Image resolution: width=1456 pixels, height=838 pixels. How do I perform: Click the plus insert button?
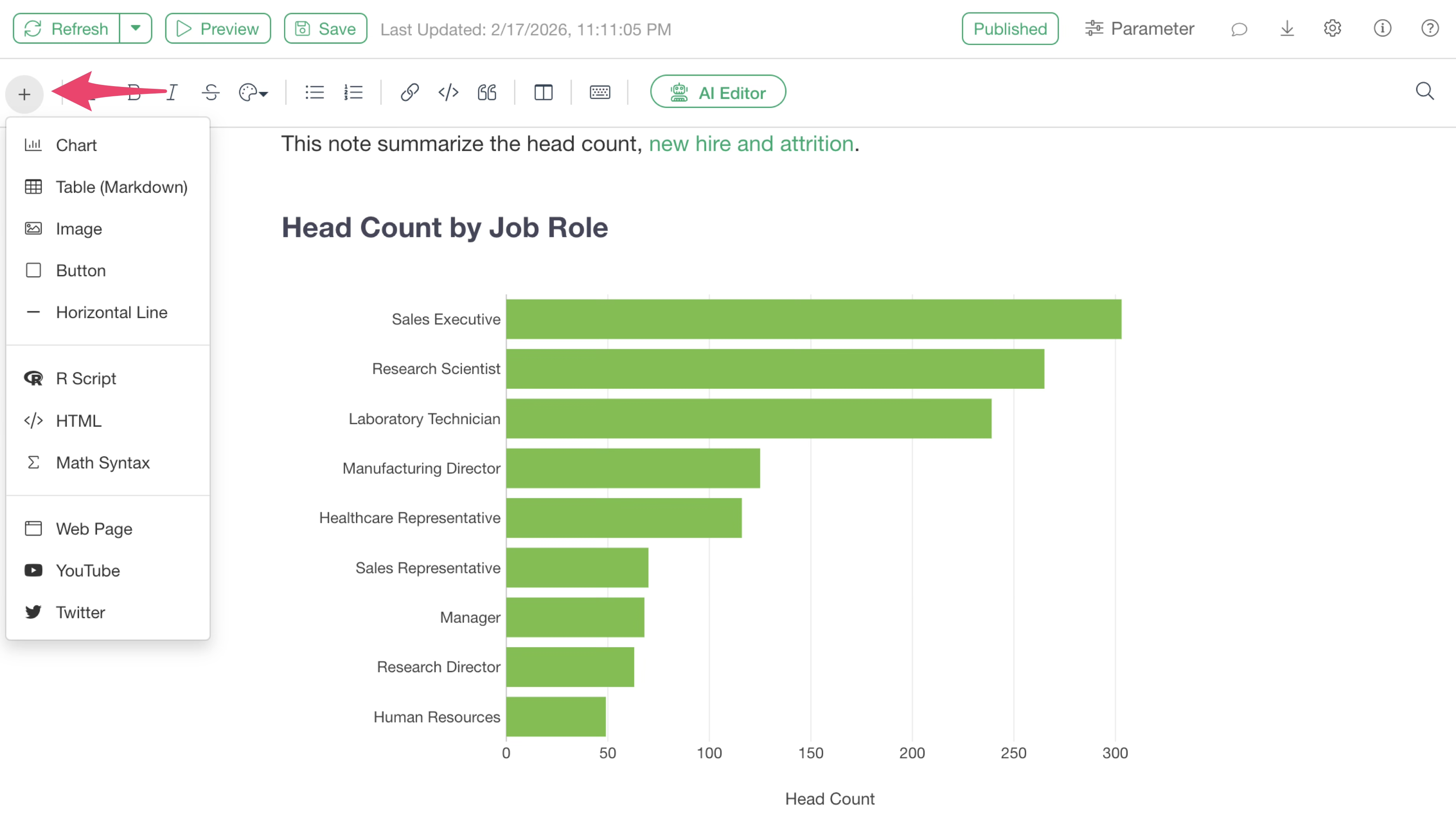pyautogui.click(x=24, y=94)
